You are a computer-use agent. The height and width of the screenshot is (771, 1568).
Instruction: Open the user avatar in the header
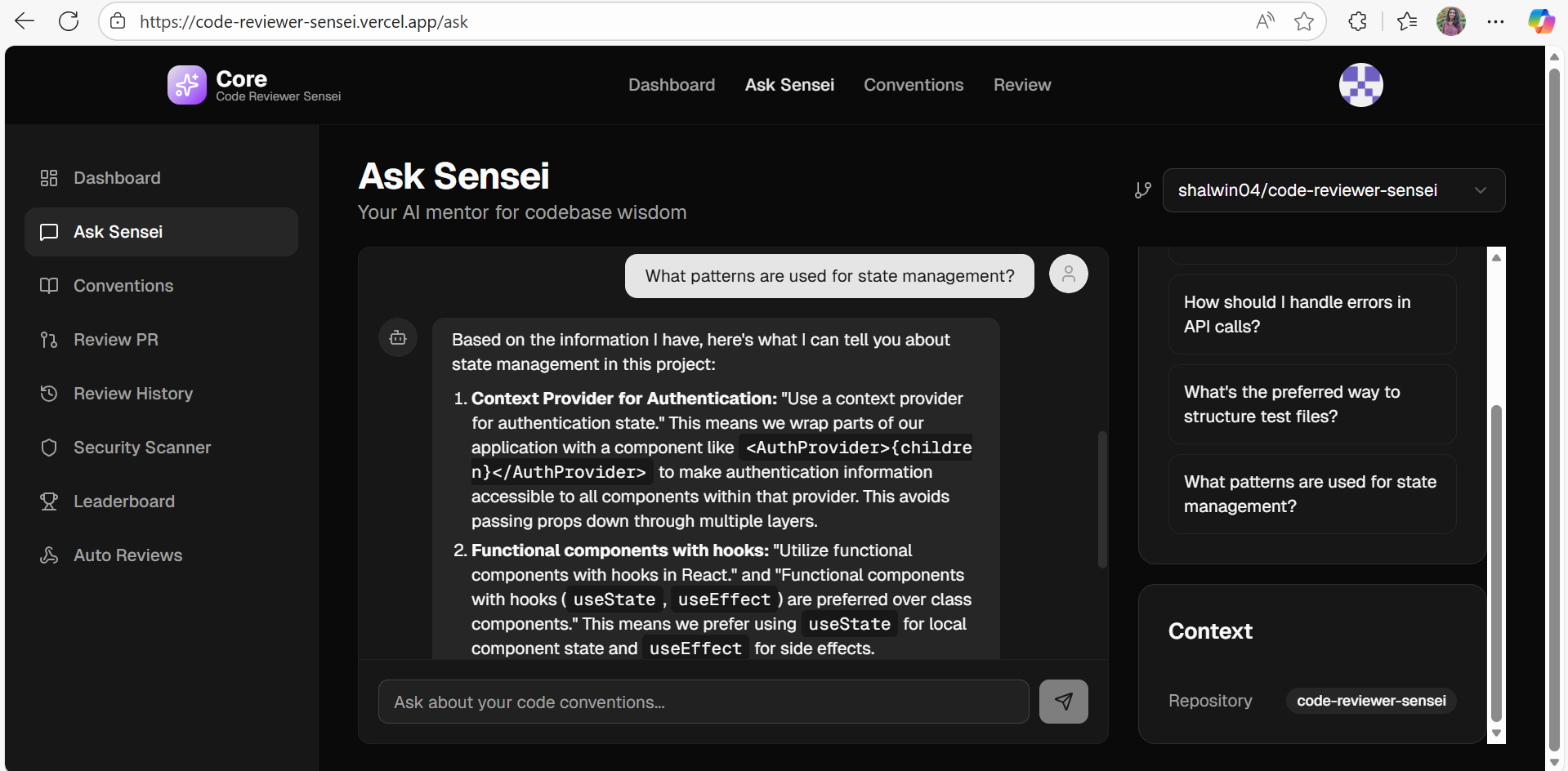click(x=1360, y=85)
